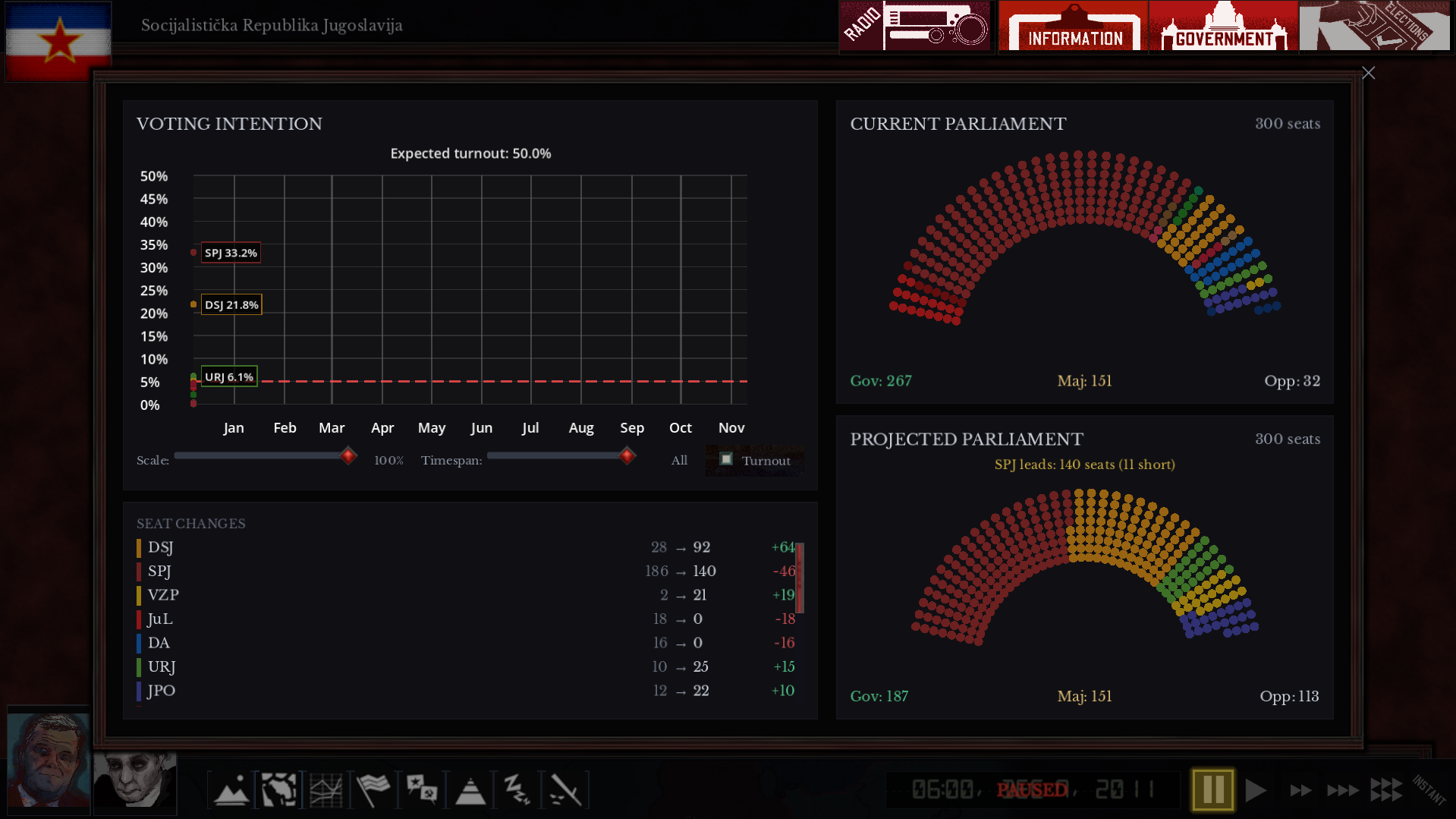The height and width of the screenshot is (819, 1456).
Task: Select the SPJ seat changes row
Action: click(466, 571)
